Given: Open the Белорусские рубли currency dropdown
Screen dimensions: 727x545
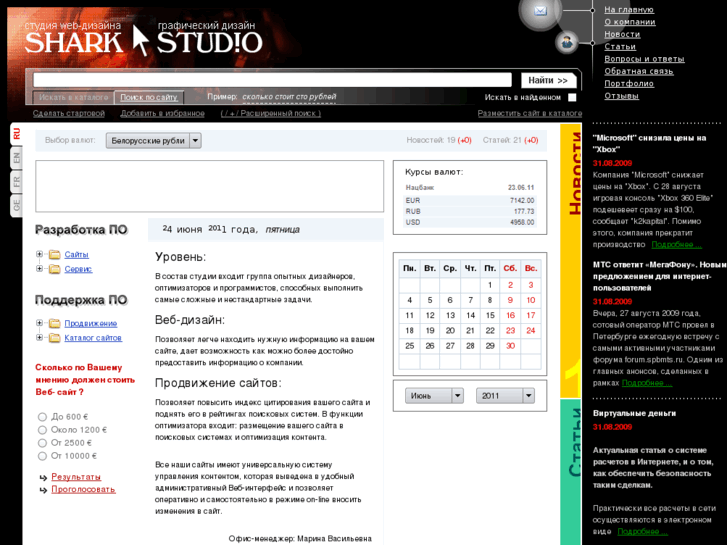Looking at the screenshot, I should (x=153, y=141).
